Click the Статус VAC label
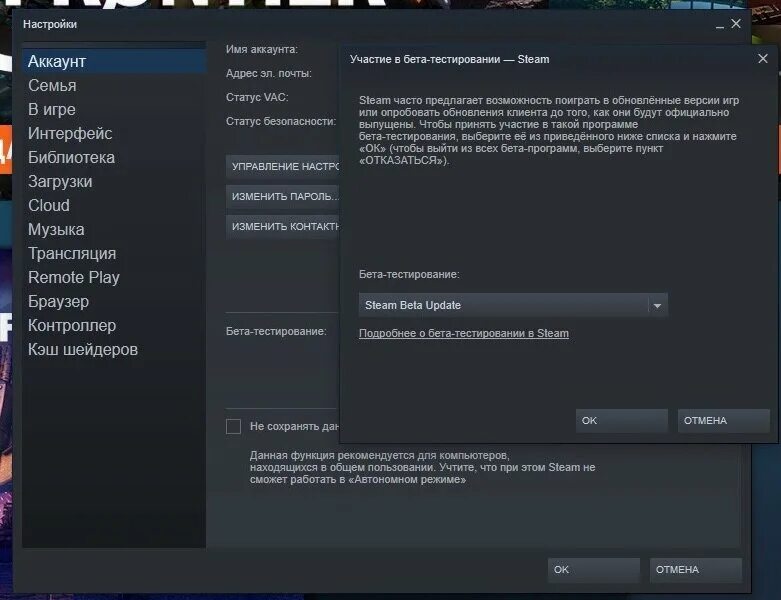Screen dimensions: 781x600 coord(257,97)
